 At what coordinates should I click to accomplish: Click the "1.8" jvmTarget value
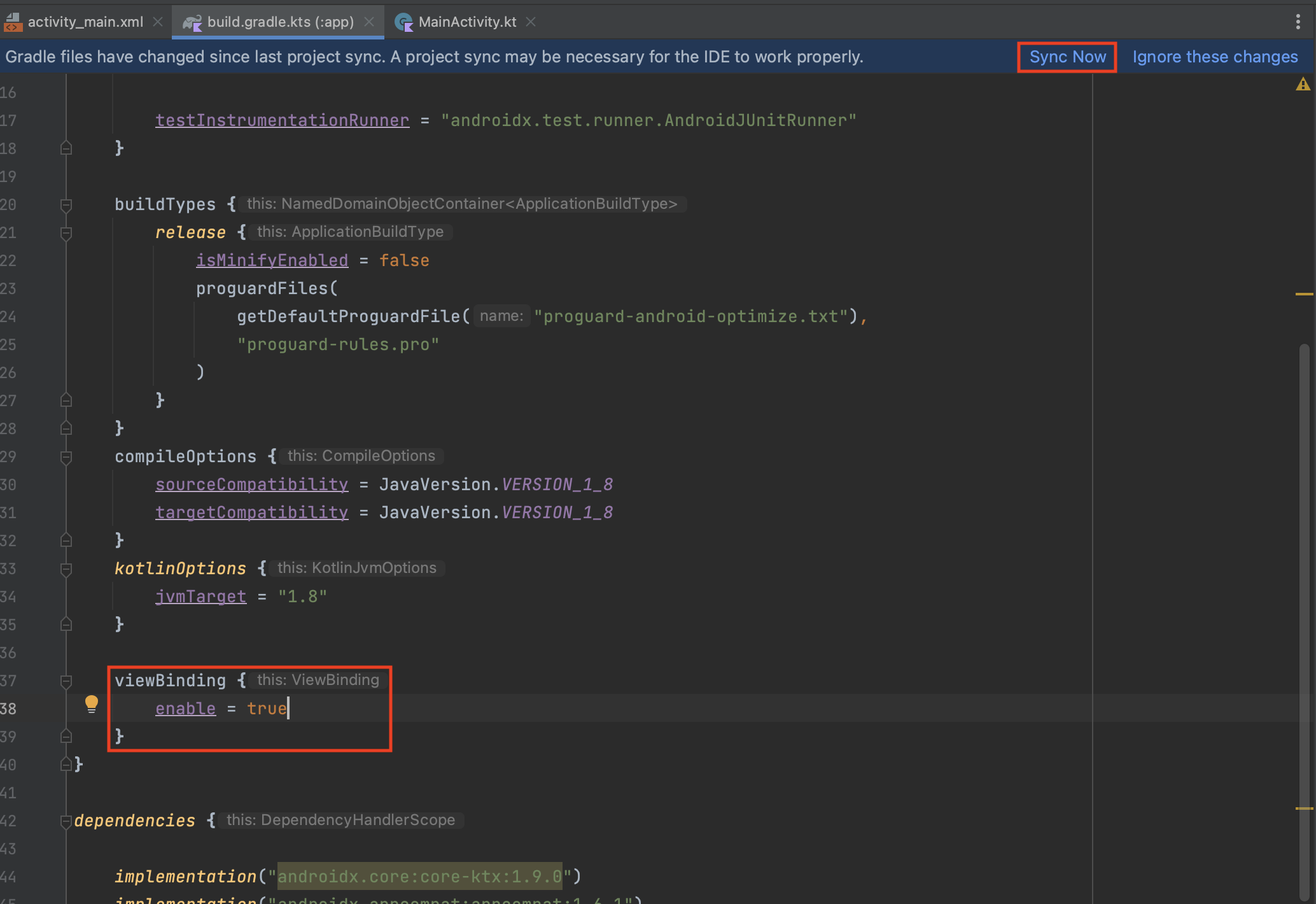pyautogui.click(x=302, y=597)
